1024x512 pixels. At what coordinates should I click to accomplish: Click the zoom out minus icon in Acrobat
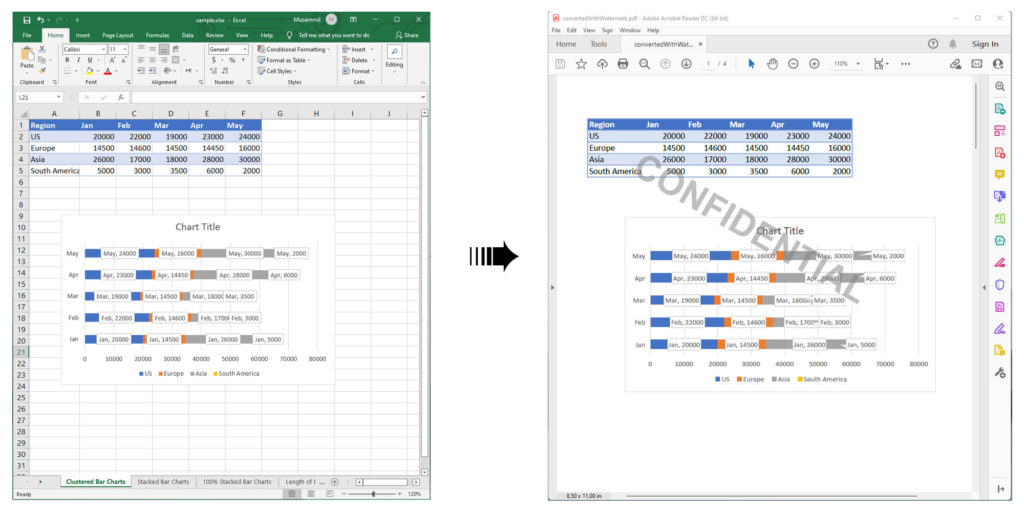(x=793, y=64)
